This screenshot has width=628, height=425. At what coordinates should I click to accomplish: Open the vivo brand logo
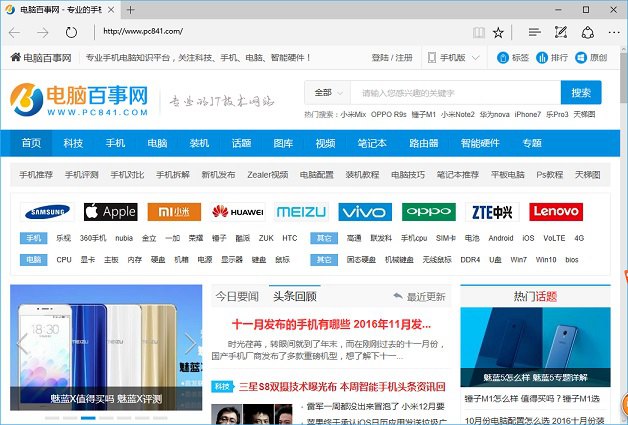[x=365, y=212]
